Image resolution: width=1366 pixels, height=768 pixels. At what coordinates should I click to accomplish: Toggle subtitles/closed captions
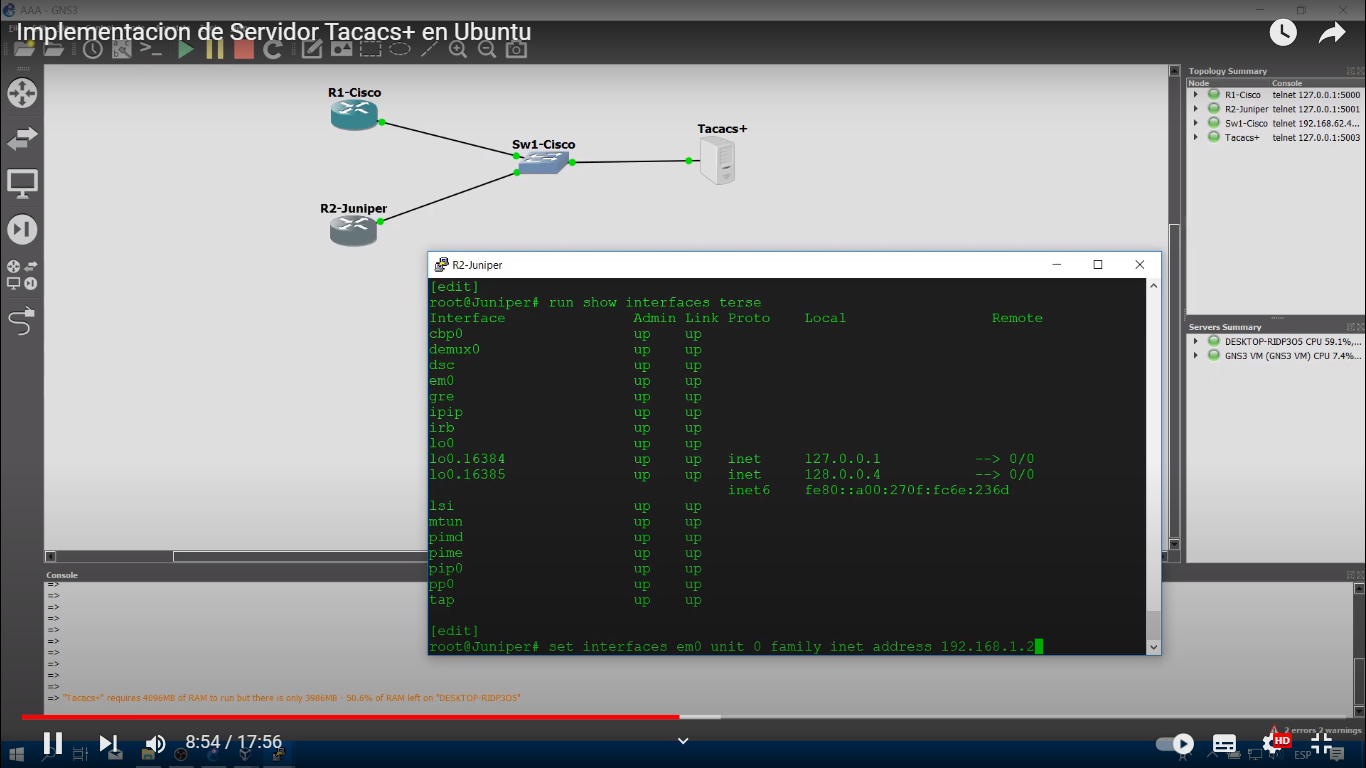click(1225, 744)
